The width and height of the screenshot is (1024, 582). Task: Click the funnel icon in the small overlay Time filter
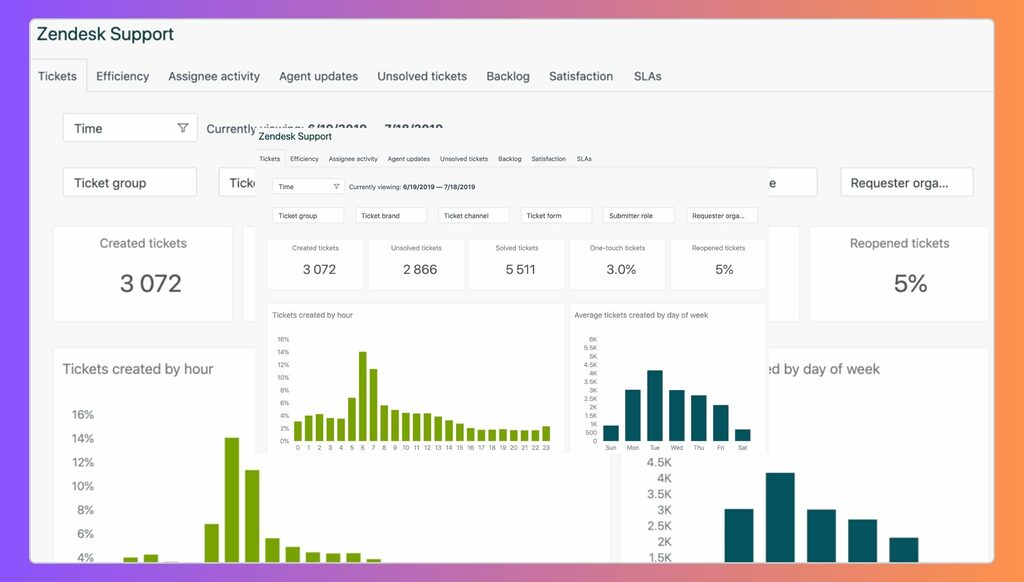pyautogui.click(x=336, y=187)
